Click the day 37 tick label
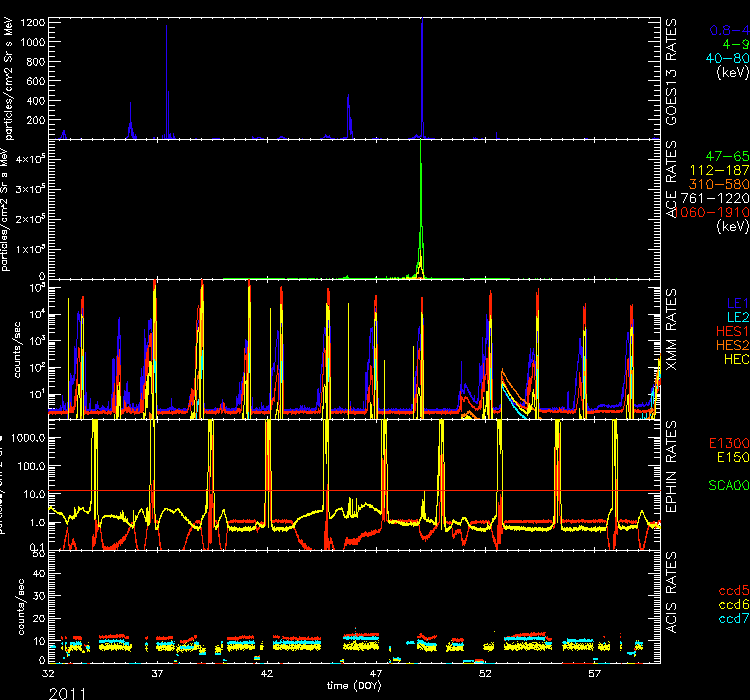The width and height of the screenshot is (750, 700). [x=157, y=674]
